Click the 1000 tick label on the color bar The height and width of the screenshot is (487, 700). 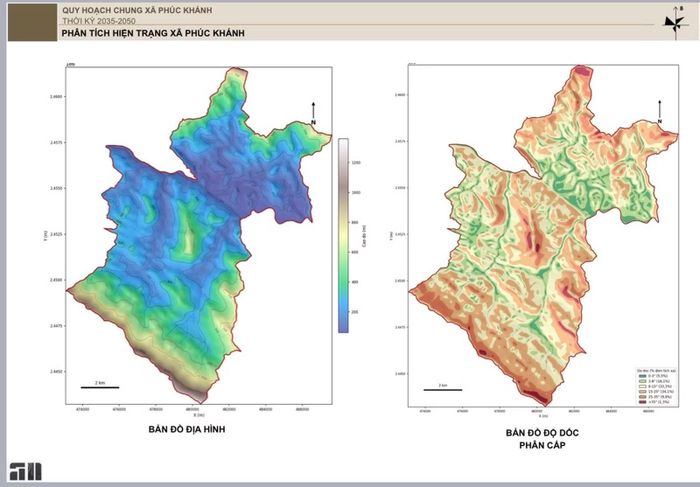coord(356,192)
